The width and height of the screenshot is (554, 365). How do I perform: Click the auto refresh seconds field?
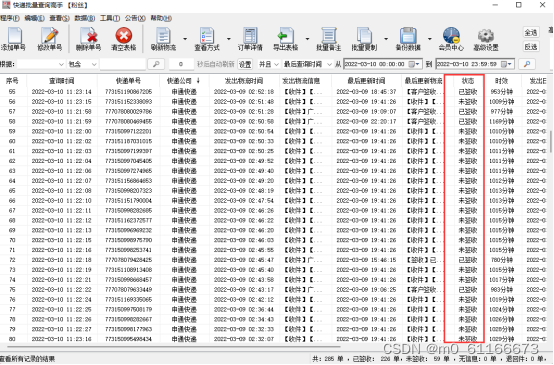(181, 64)
